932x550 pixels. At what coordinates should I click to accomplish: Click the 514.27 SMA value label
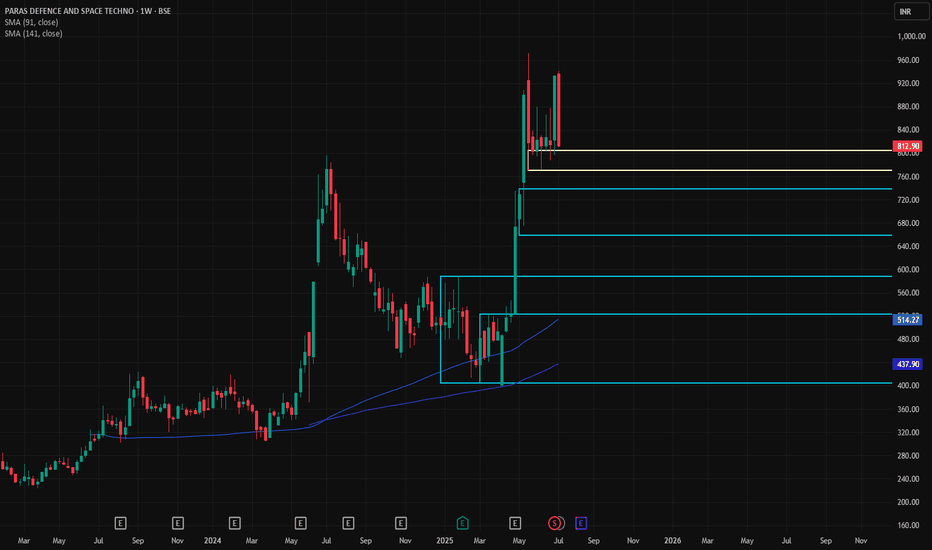coord(908,320)
